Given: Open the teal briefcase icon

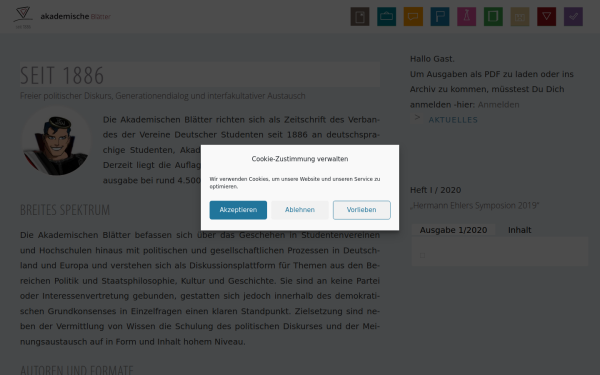Looking at the screenshot, I should tap(386, 16).
